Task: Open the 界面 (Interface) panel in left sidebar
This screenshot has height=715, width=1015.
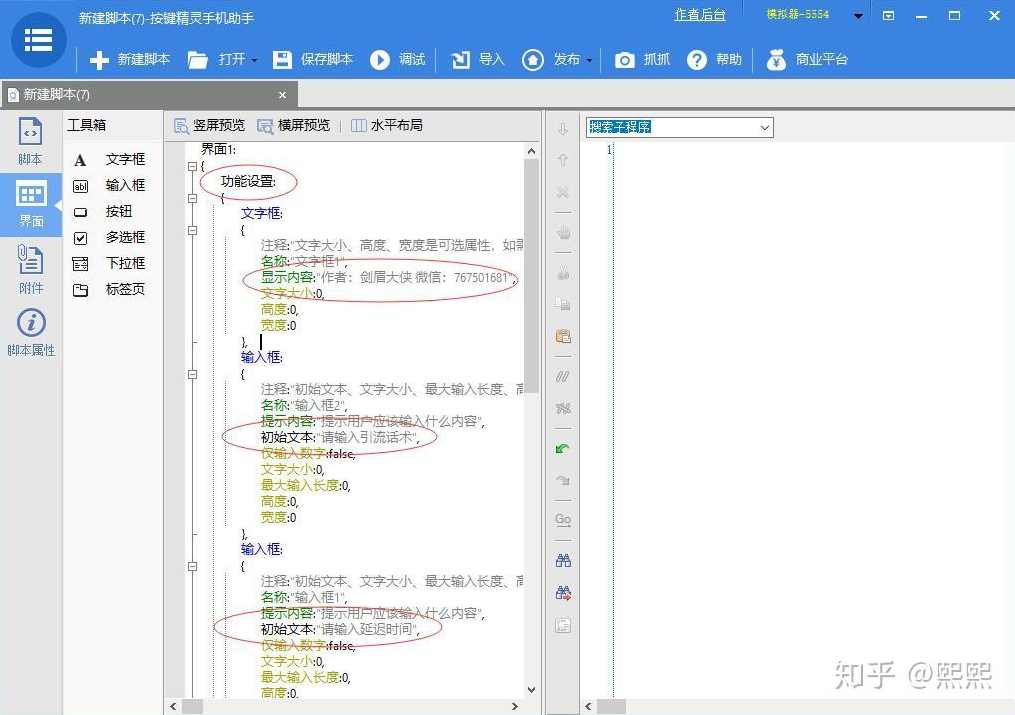Action: (x=29, y=204)
